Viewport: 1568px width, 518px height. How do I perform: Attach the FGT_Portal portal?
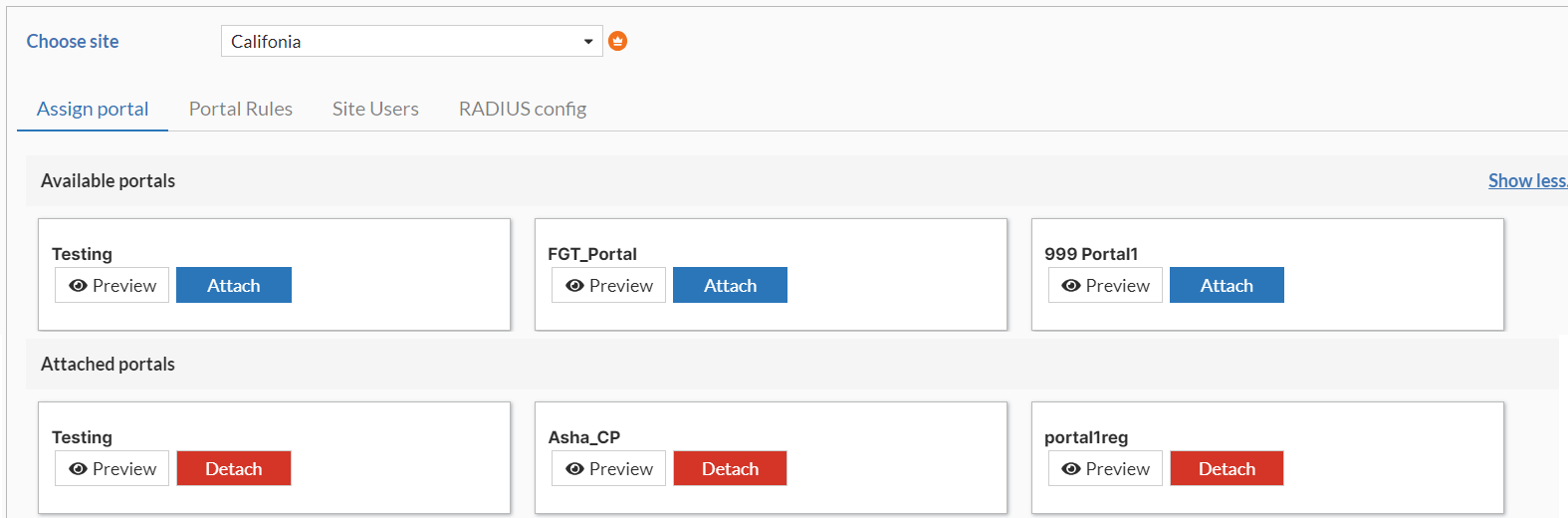tap(730, 285)
